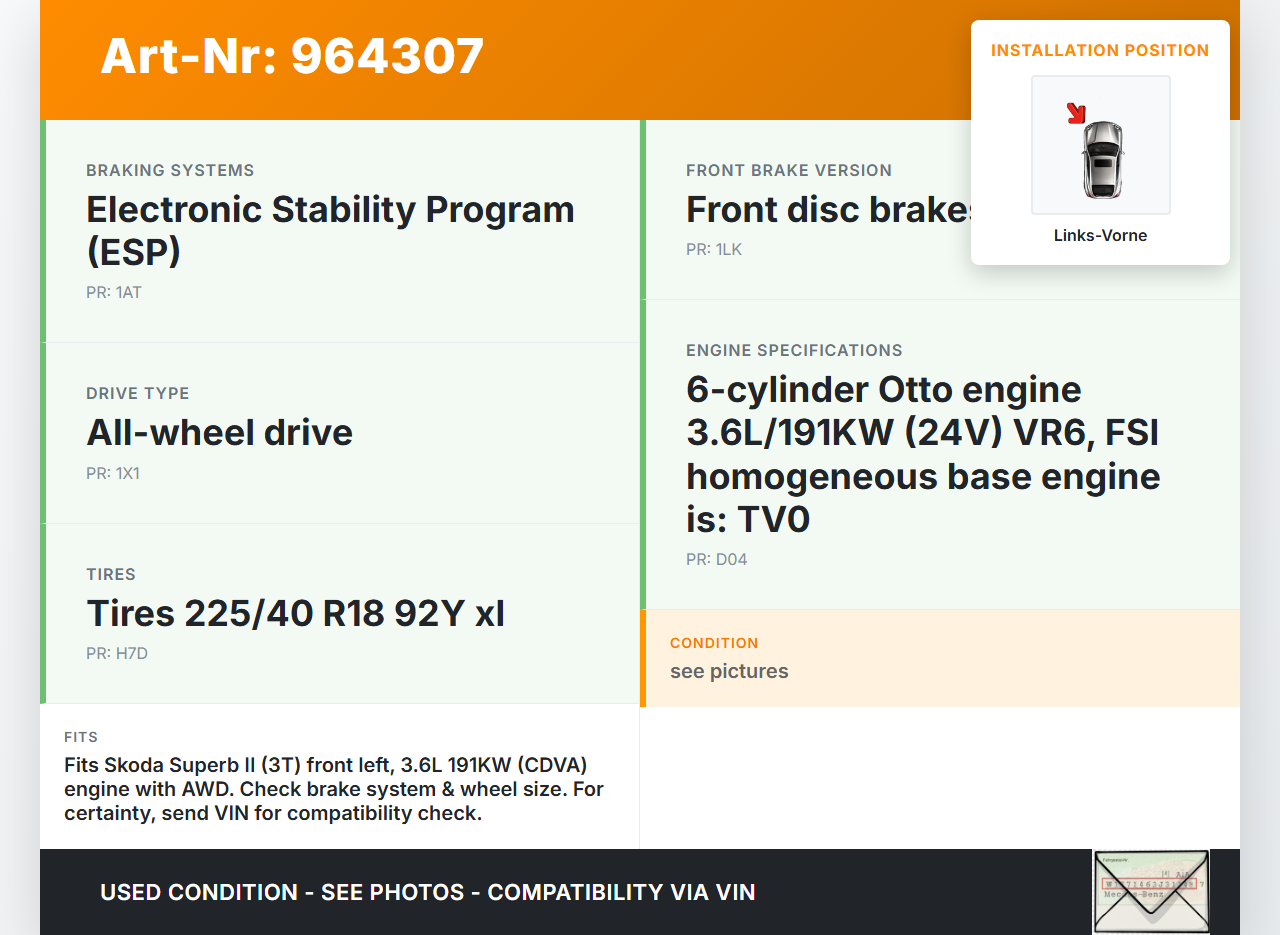1280x935 pixels.
Task: Click the ENGINE SPECIFICATIONS label
Action: pyautogui.click(x=794, y=350)
